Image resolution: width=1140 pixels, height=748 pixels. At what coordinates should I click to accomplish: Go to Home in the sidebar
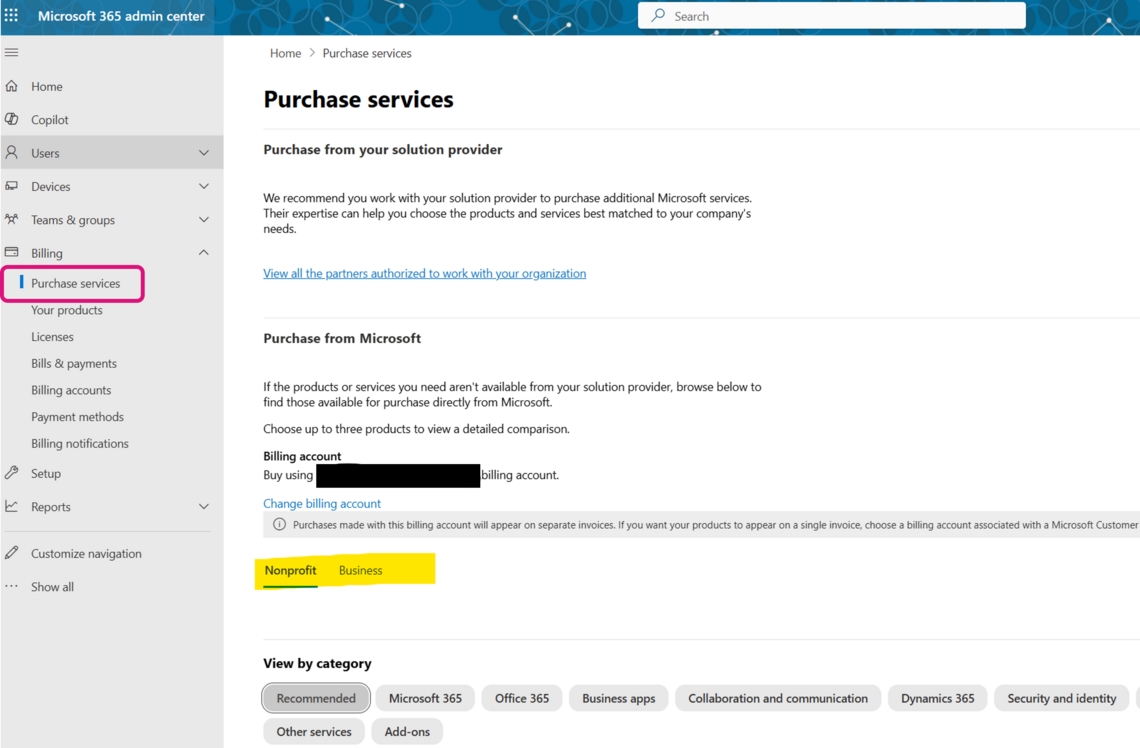click(x=47, y=87)
